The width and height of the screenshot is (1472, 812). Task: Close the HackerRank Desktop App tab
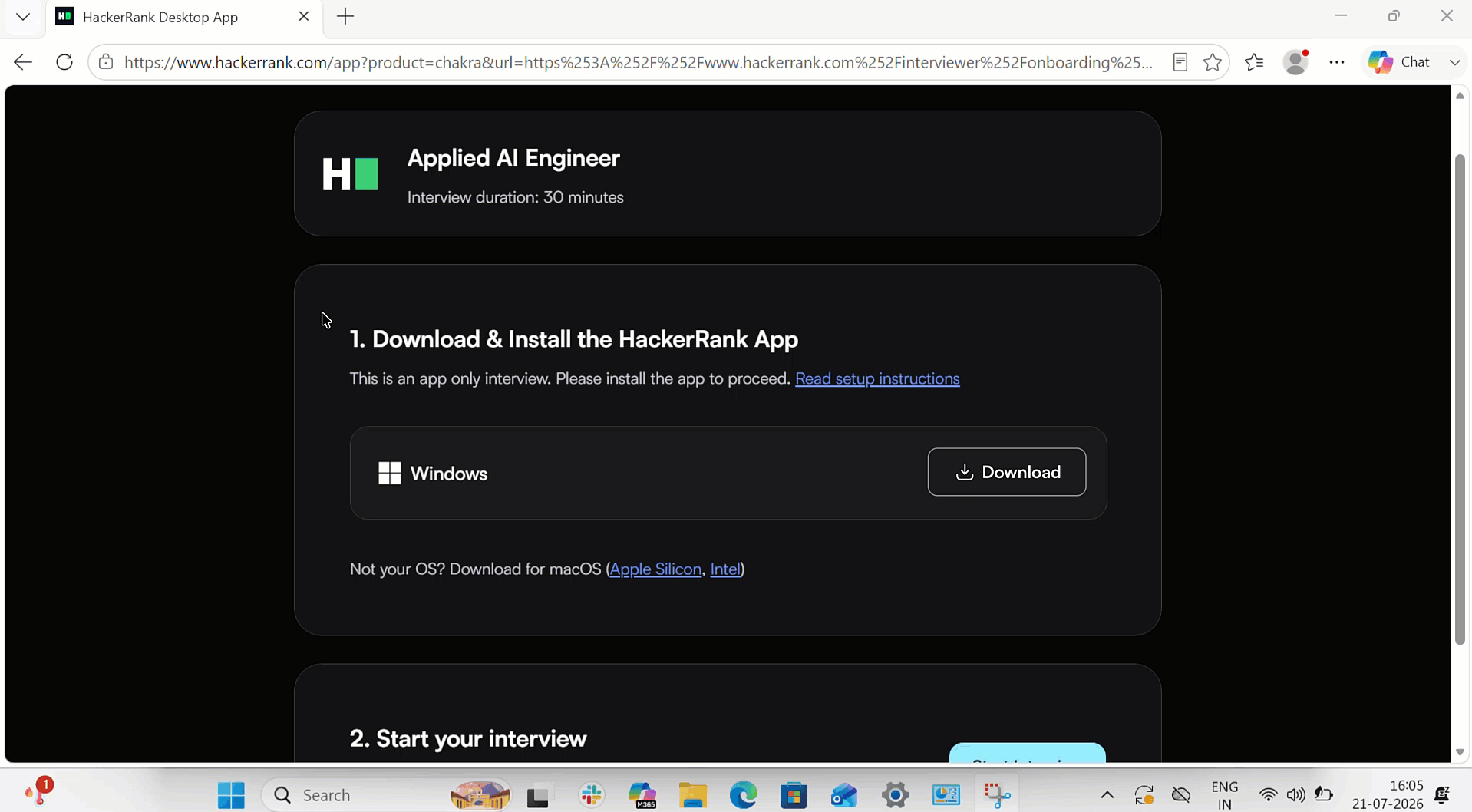coord(304,16)
